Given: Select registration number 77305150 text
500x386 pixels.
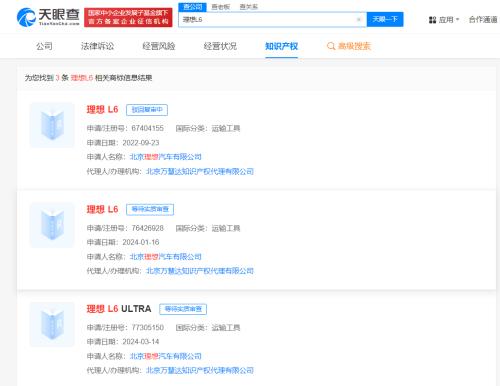Looking at the screenshot, I should point(148,327).
